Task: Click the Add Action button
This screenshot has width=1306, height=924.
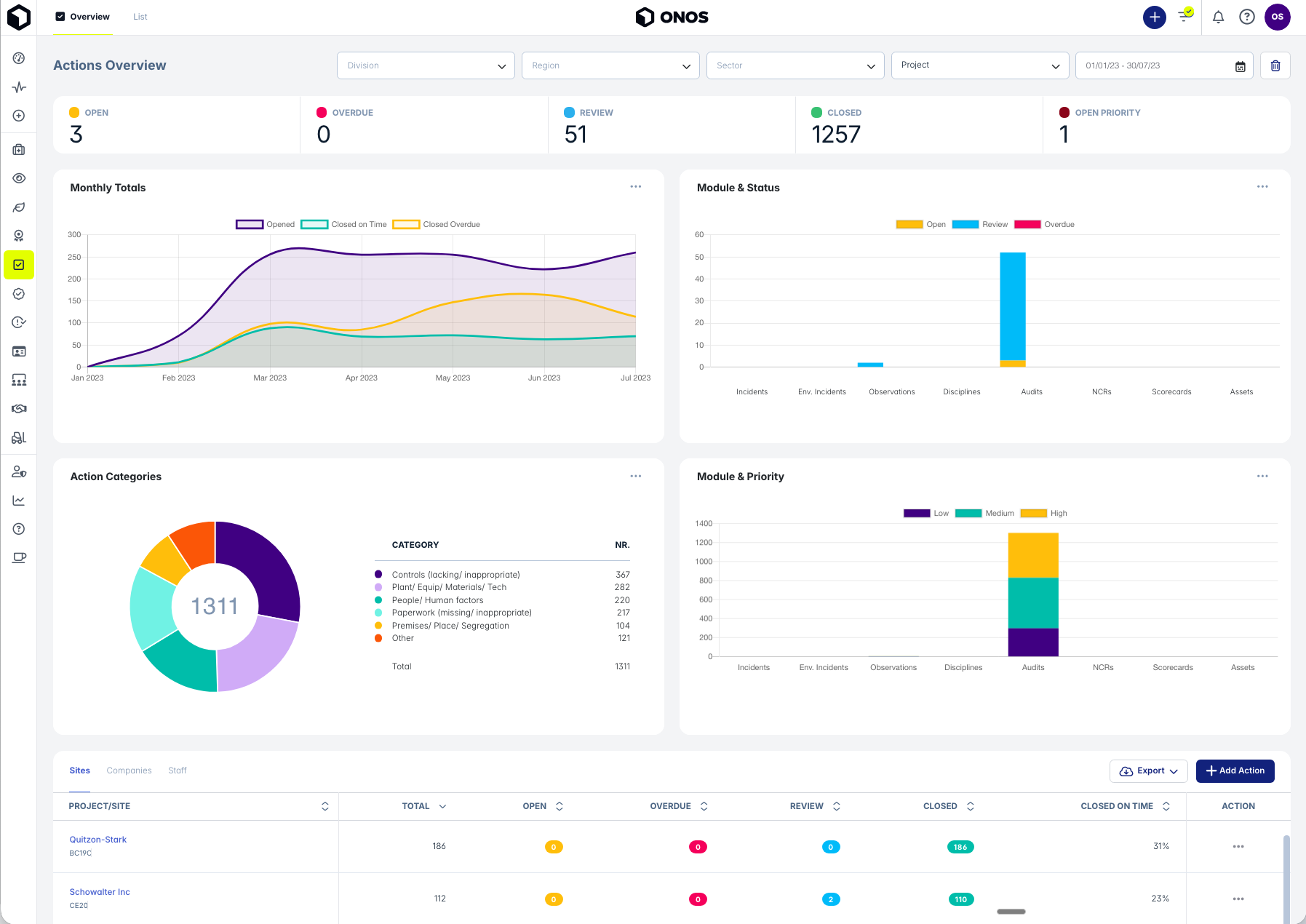Action: 1235,770
